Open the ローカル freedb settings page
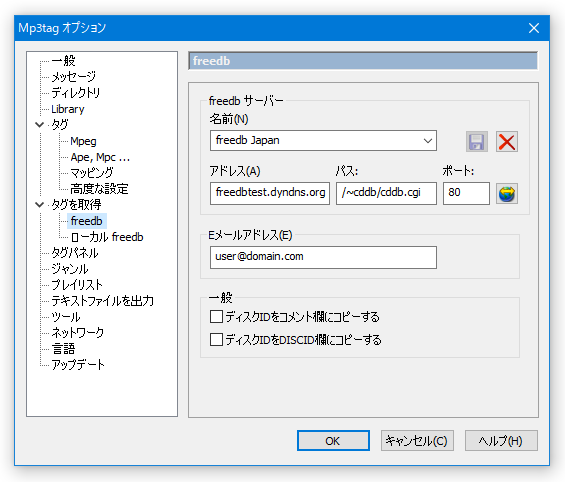Viewport: 565px width, 482px height. tap(107, 237)
